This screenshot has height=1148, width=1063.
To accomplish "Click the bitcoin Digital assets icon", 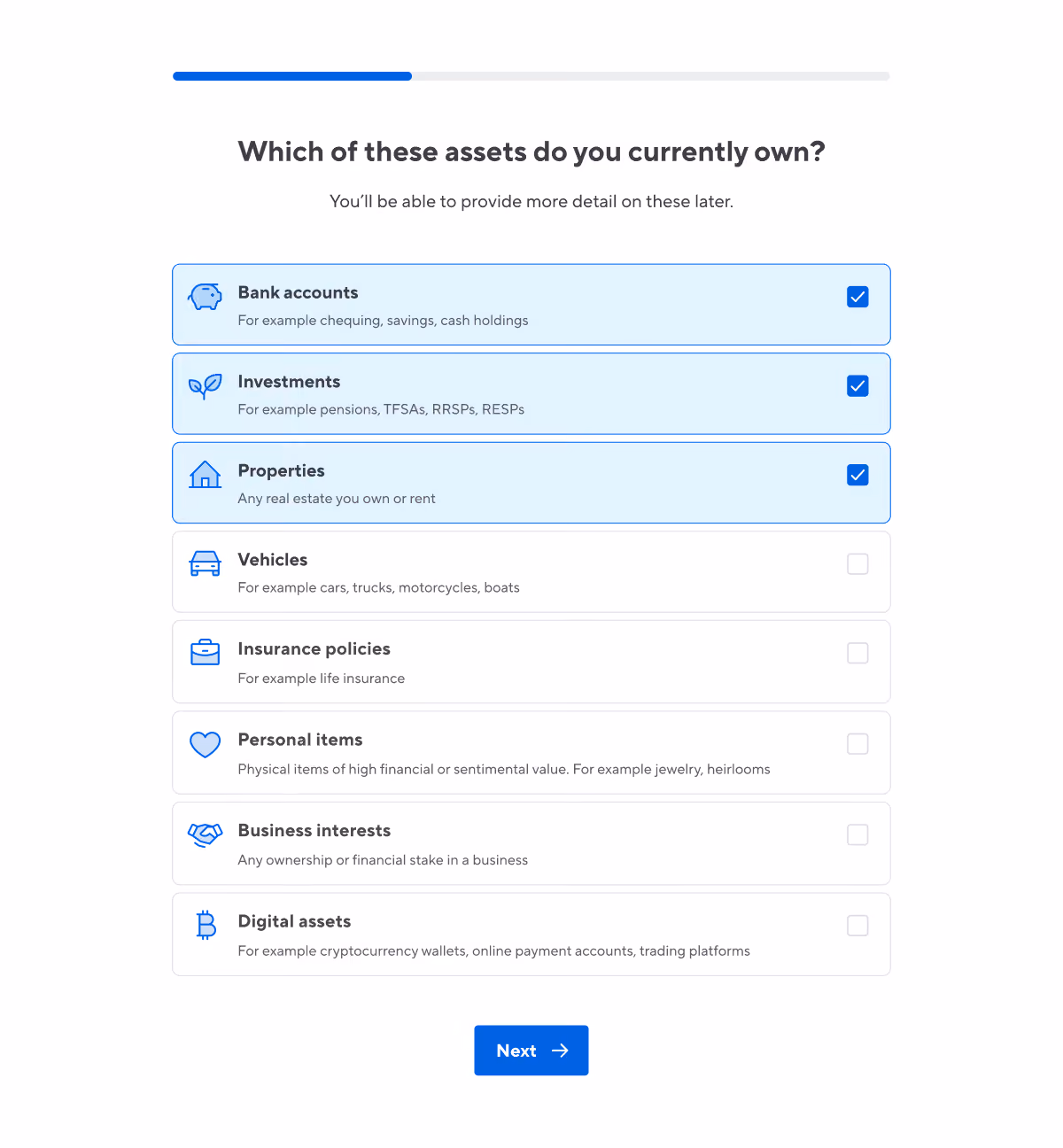I will [206, 926].
